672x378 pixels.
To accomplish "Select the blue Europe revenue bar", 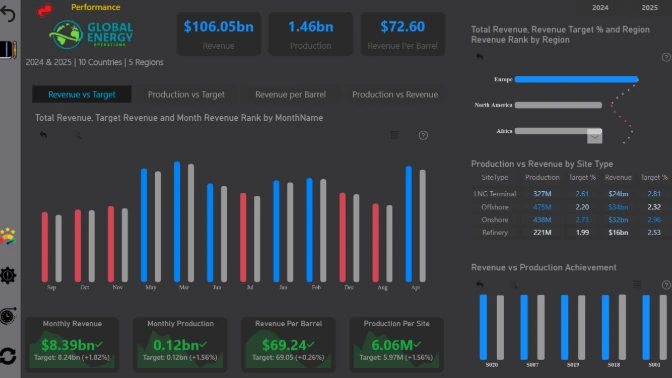I will [576, 79].
